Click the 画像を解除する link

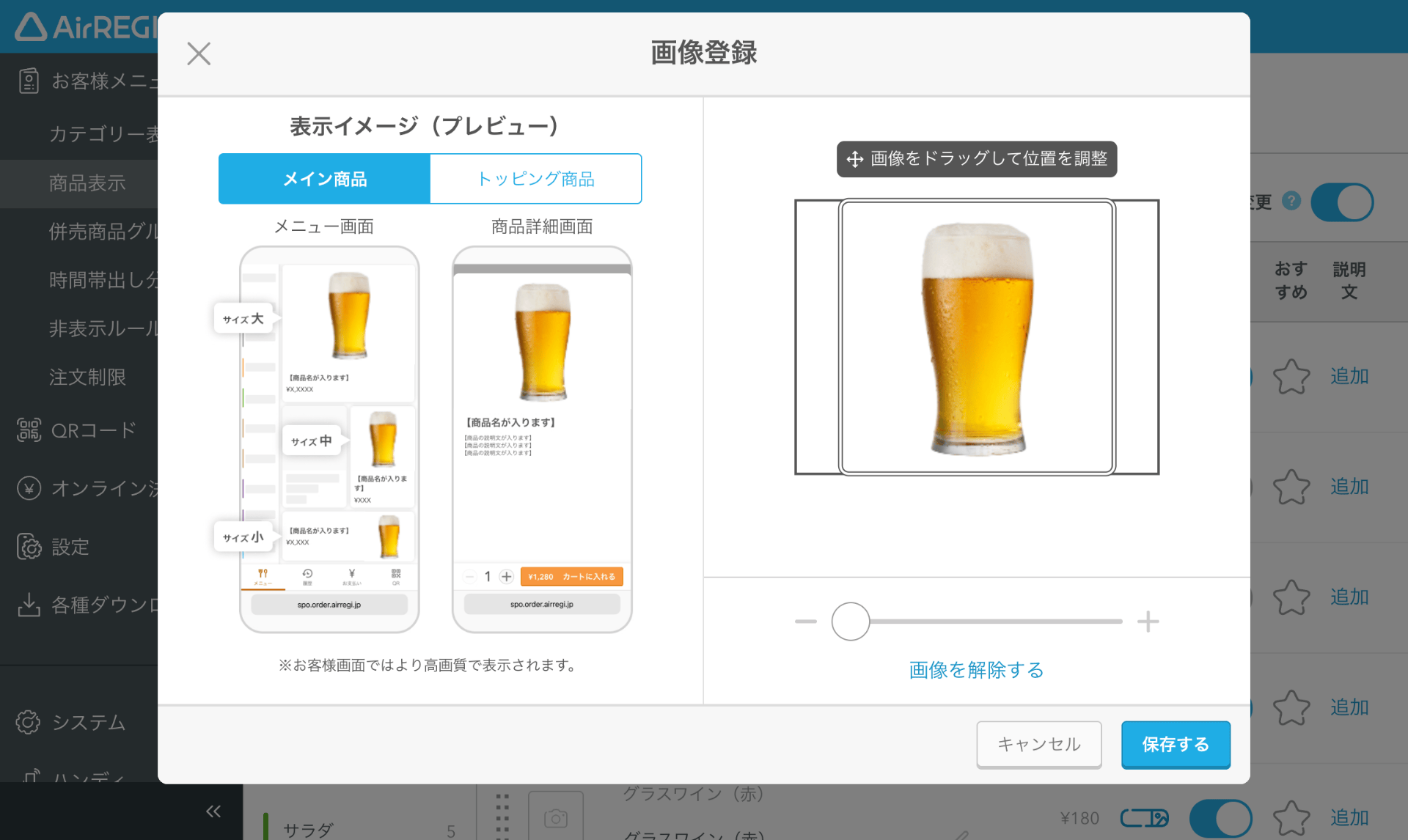pyautogui.click(x=976, y=670)
